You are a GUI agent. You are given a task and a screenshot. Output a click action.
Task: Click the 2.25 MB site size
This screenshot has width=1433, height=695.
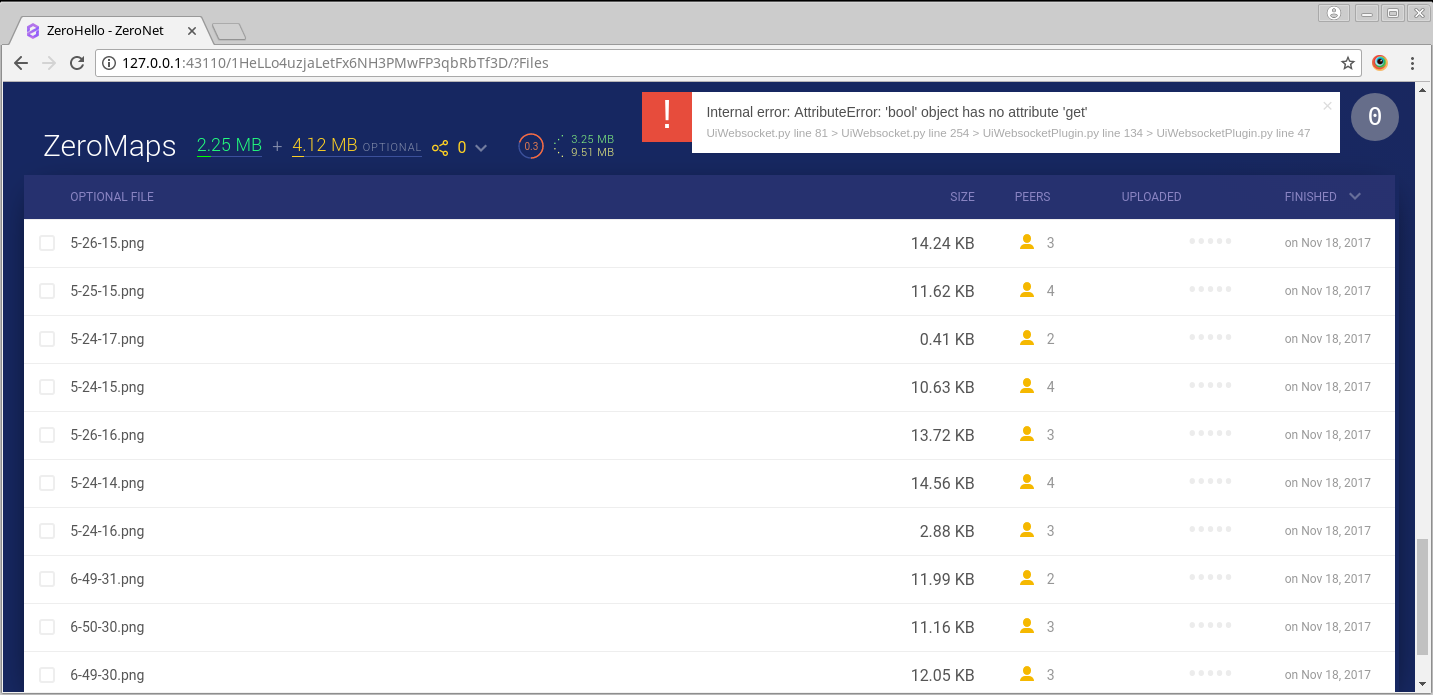click(229, 145)
